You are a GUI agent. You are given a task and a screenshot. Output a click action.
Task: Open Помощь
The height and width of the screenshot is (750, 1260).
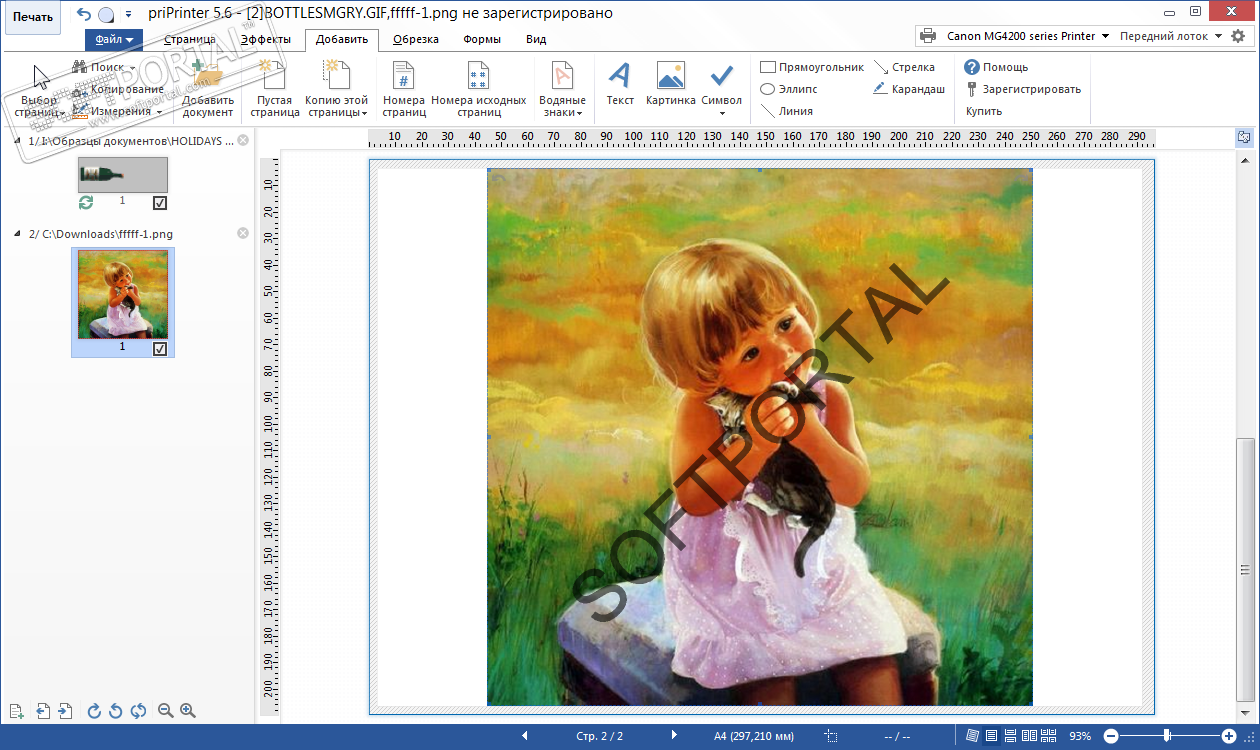996,67
